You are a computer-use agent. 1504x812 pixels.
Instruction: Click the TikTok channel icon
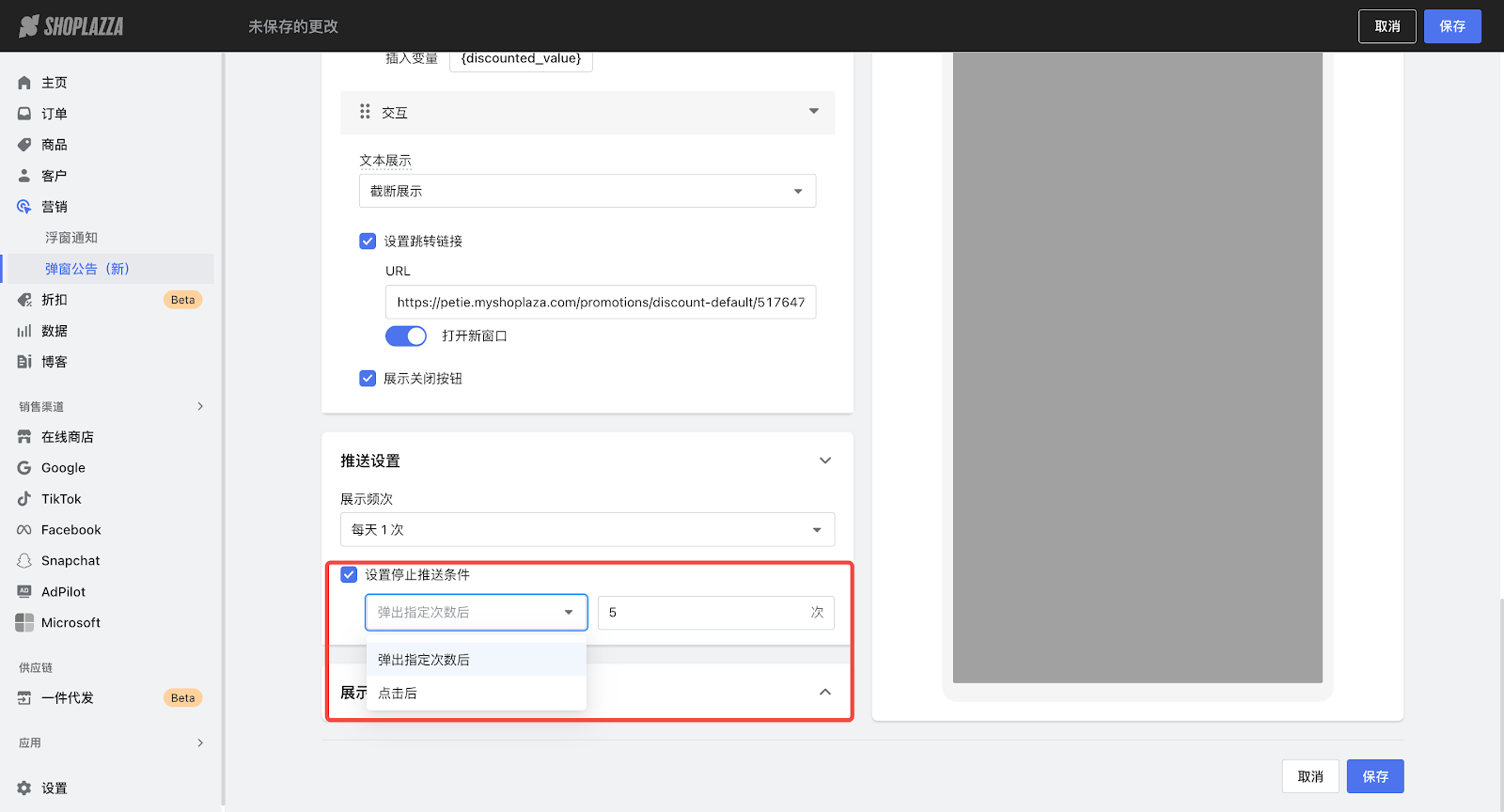pos(24,499)
